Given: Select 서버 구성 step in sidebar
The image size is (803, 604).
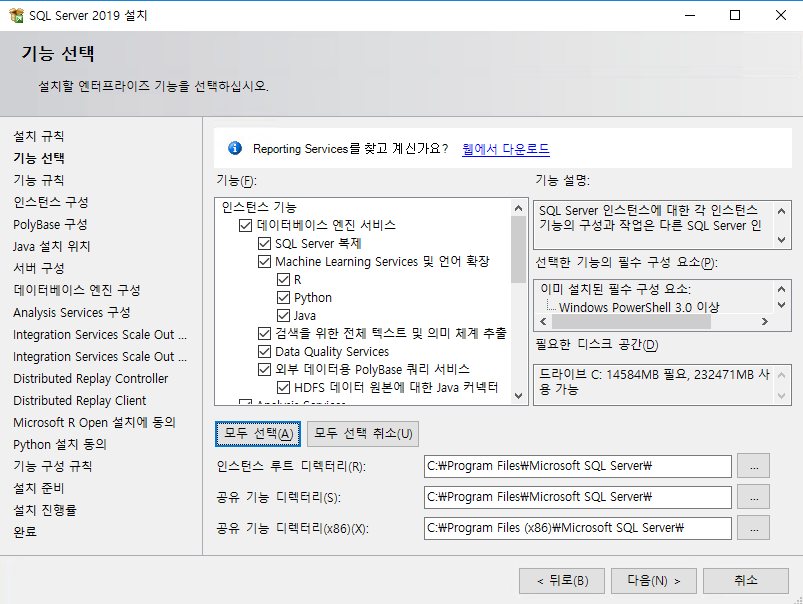Looking at the screenshot, I should (38, 268).
